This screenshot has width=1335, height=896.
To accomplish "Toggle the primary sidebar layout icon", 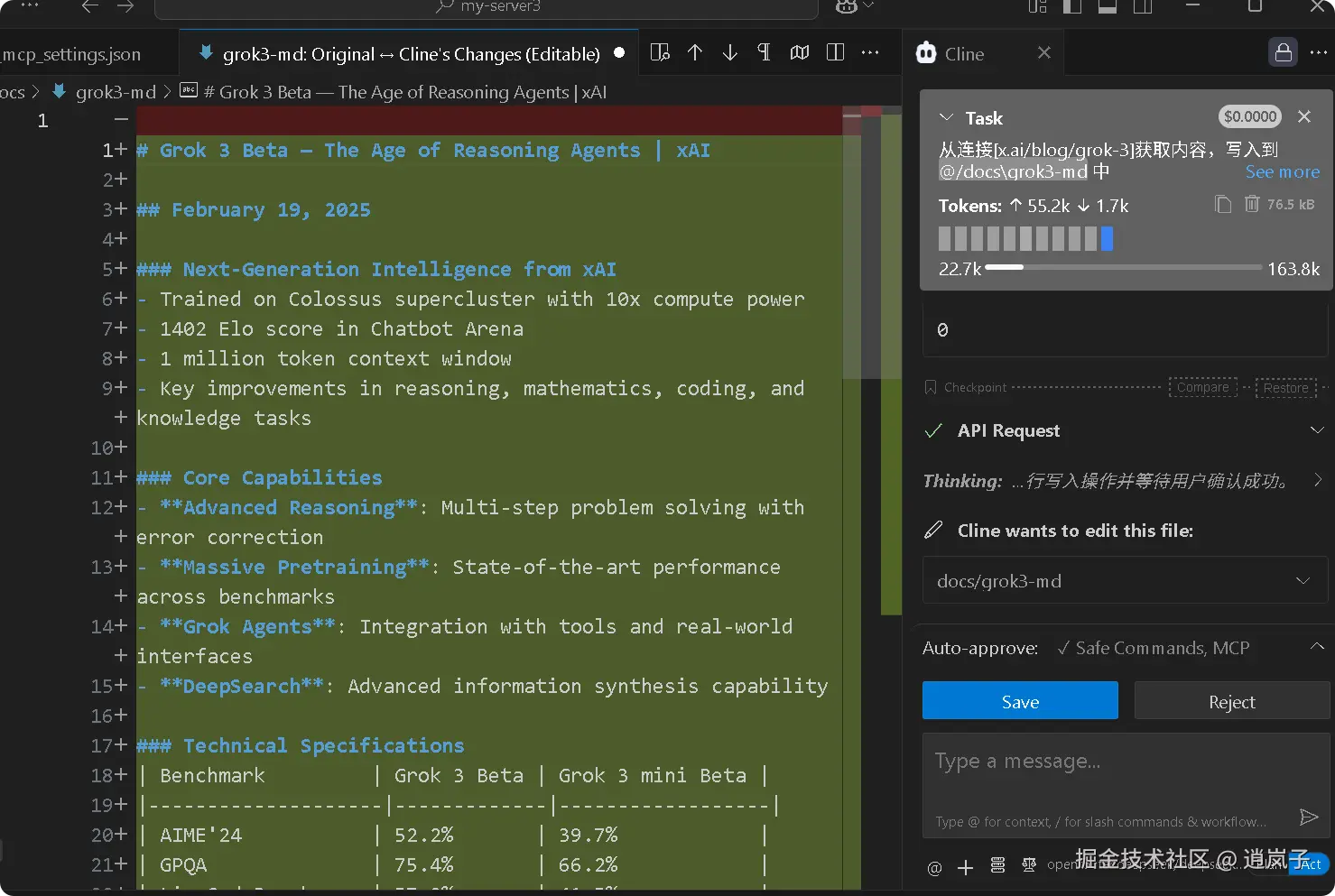I will pyautogui.click(x=1071, y=7).
